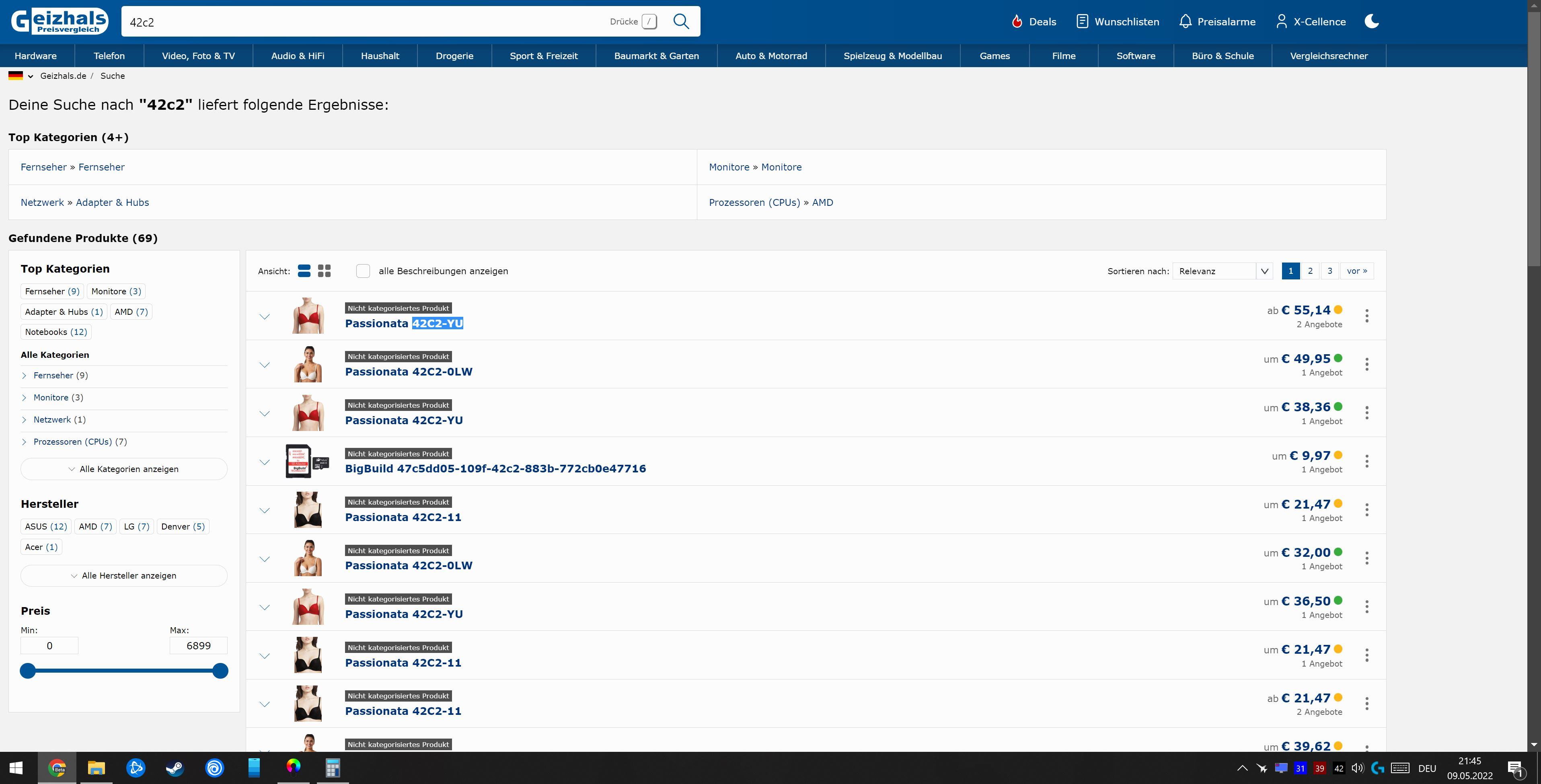Expand Passionata 42C2-0LW €49,95 row

point(265,365)
